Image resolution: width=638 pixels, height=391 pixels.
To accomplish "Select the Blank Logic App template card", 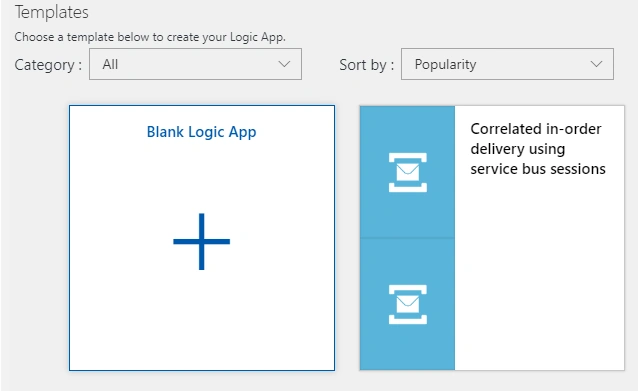I will click(202, 238).
